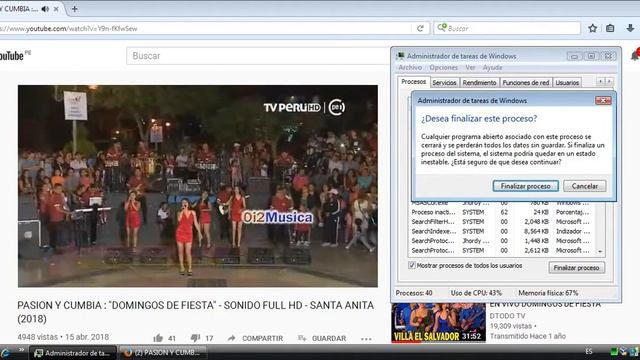Dislike the video with the thumbs down icon

(x=195, y=338)
